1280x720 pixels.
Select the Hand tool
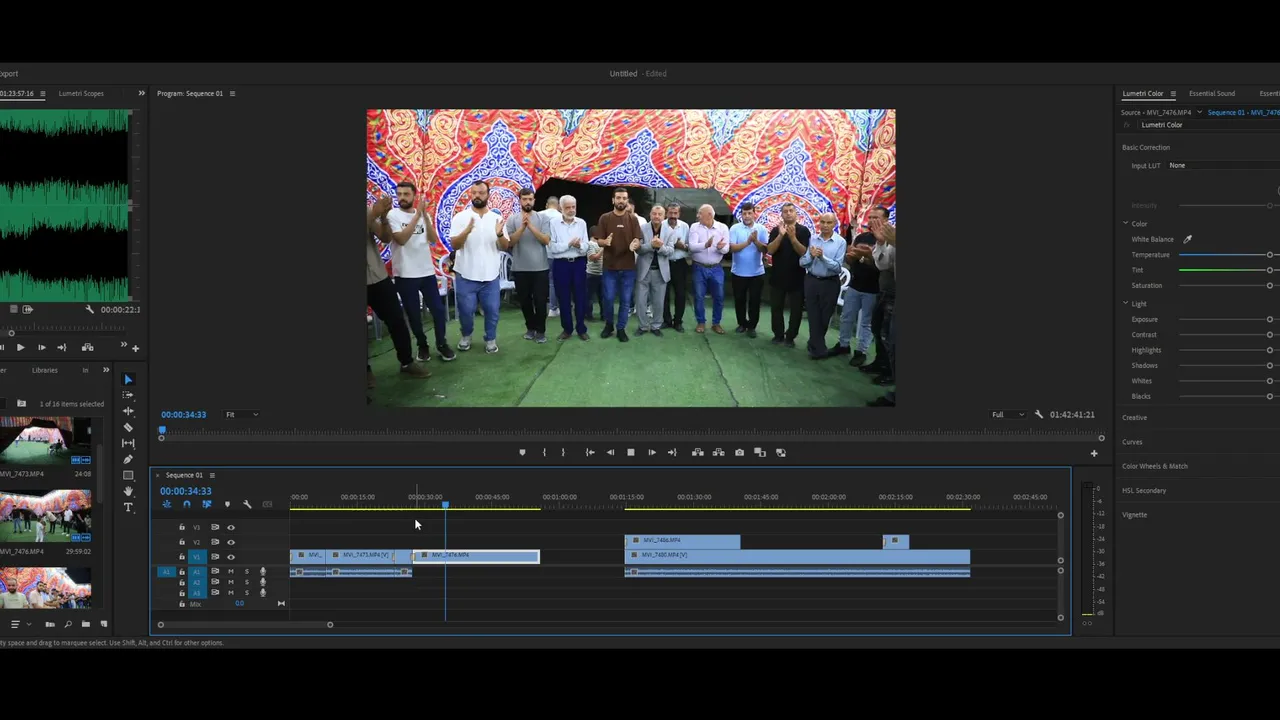click(x=128, y=491)
